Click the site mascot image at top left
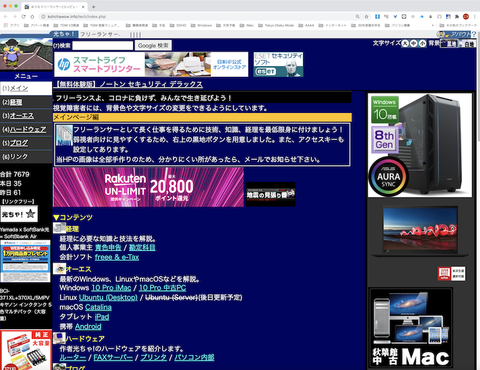 coord(26,54)
